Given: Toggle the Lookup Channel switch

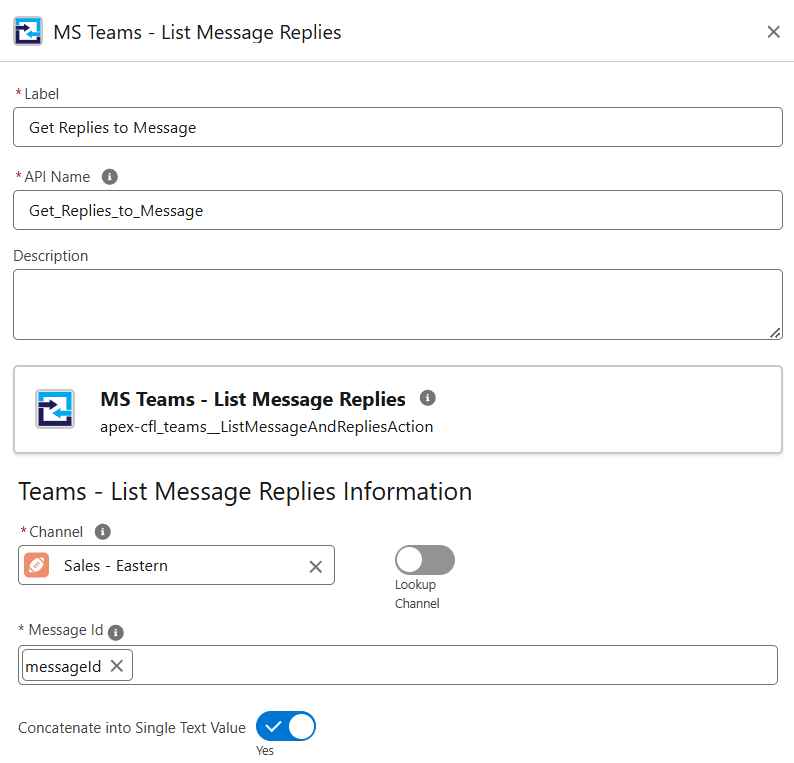Looking at the screenshot, I should pyautogui.click(x=424, y=560).
